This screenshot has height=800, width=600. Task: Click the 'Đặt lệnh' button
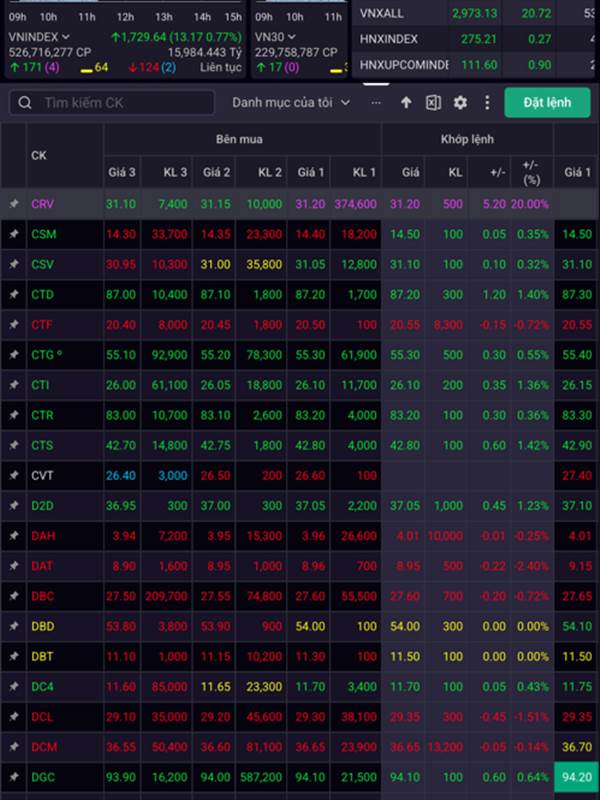tap(547, 103)
